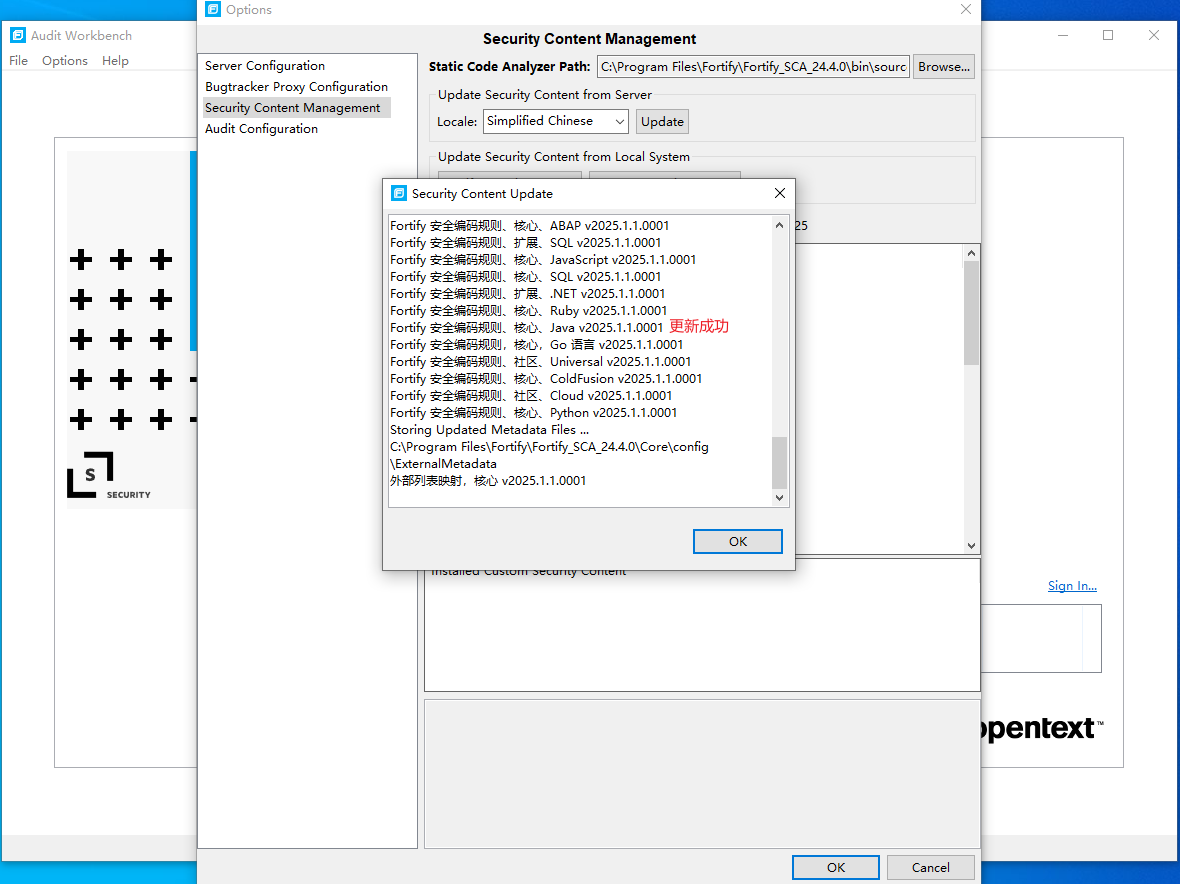Click Cancel in the Options window
The width and height of the screenshot is (1180, 884).
[x=930, y=867]
